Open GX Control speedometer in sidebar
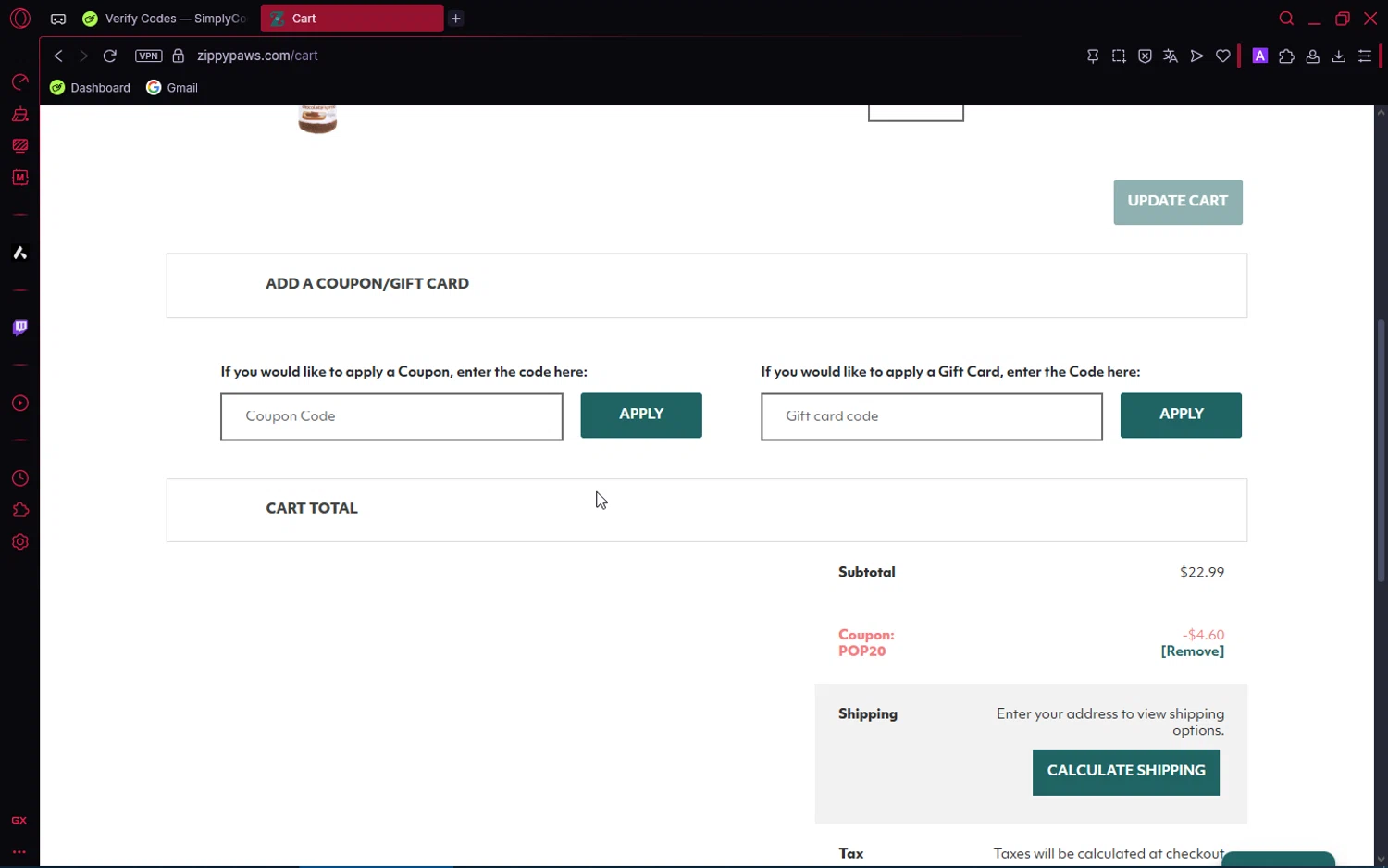 click(19, 81)
